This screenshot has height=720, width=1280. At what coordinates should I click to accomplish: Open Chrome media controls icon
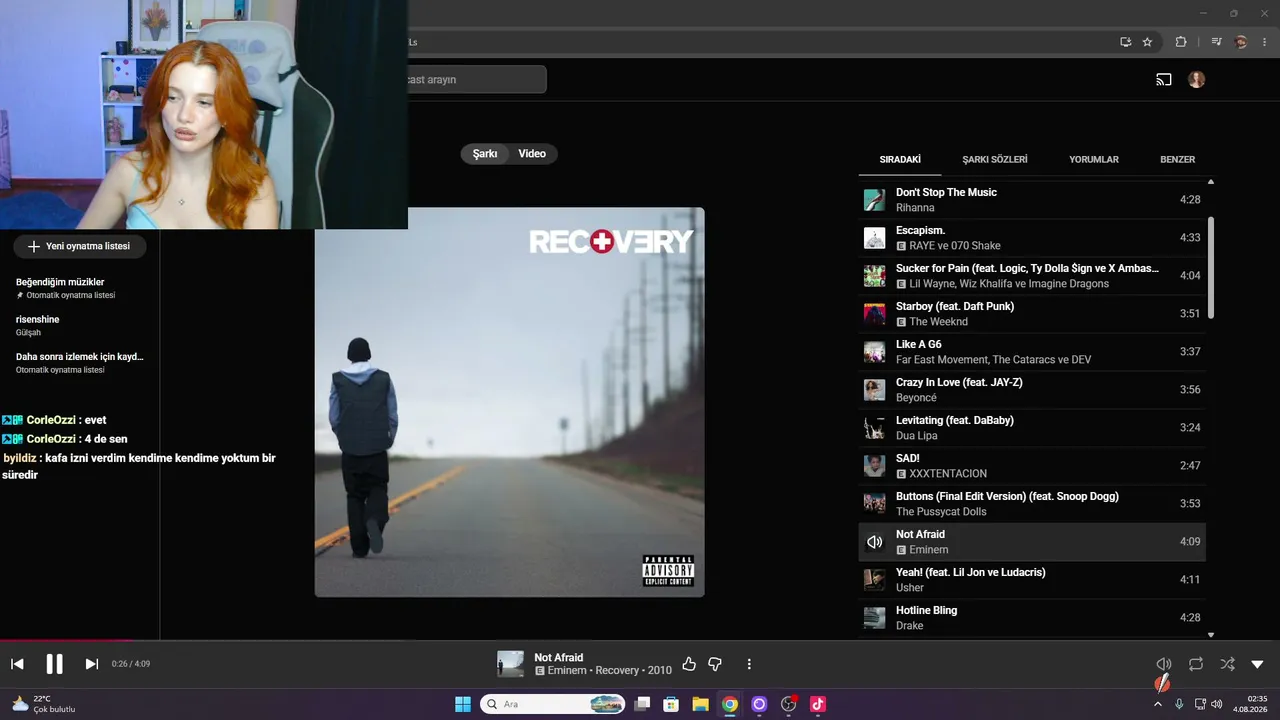(1216, 42)
